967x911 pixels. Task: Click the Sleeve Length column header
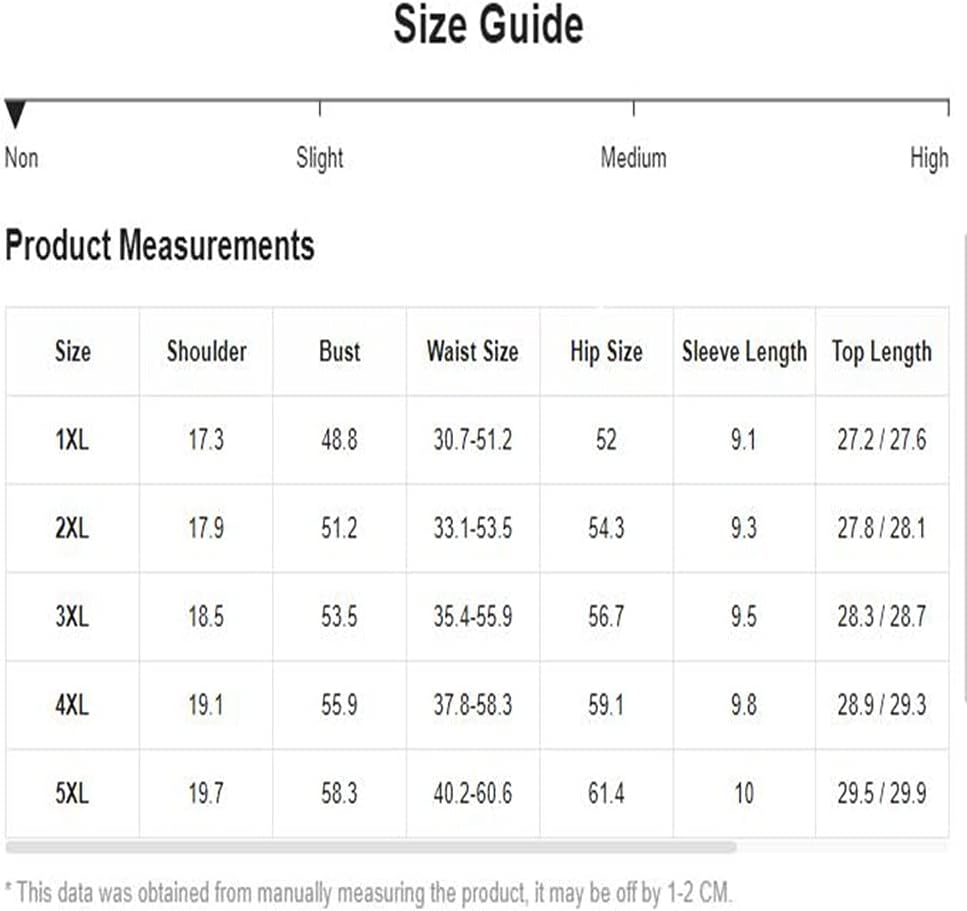tap(744, 352)
